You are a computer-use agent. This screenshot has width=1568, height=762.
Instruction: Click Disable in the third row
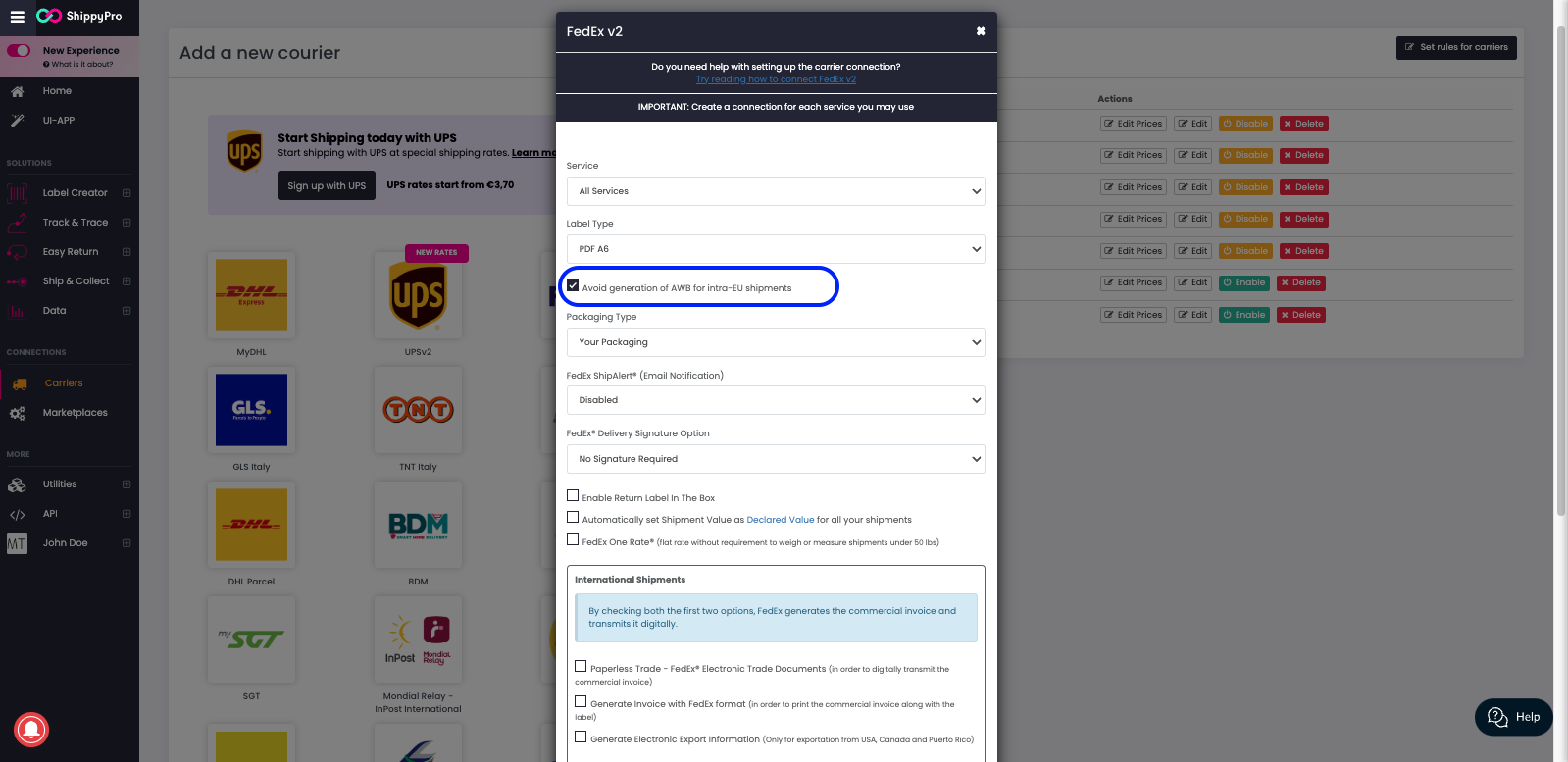click(1246, 187)
